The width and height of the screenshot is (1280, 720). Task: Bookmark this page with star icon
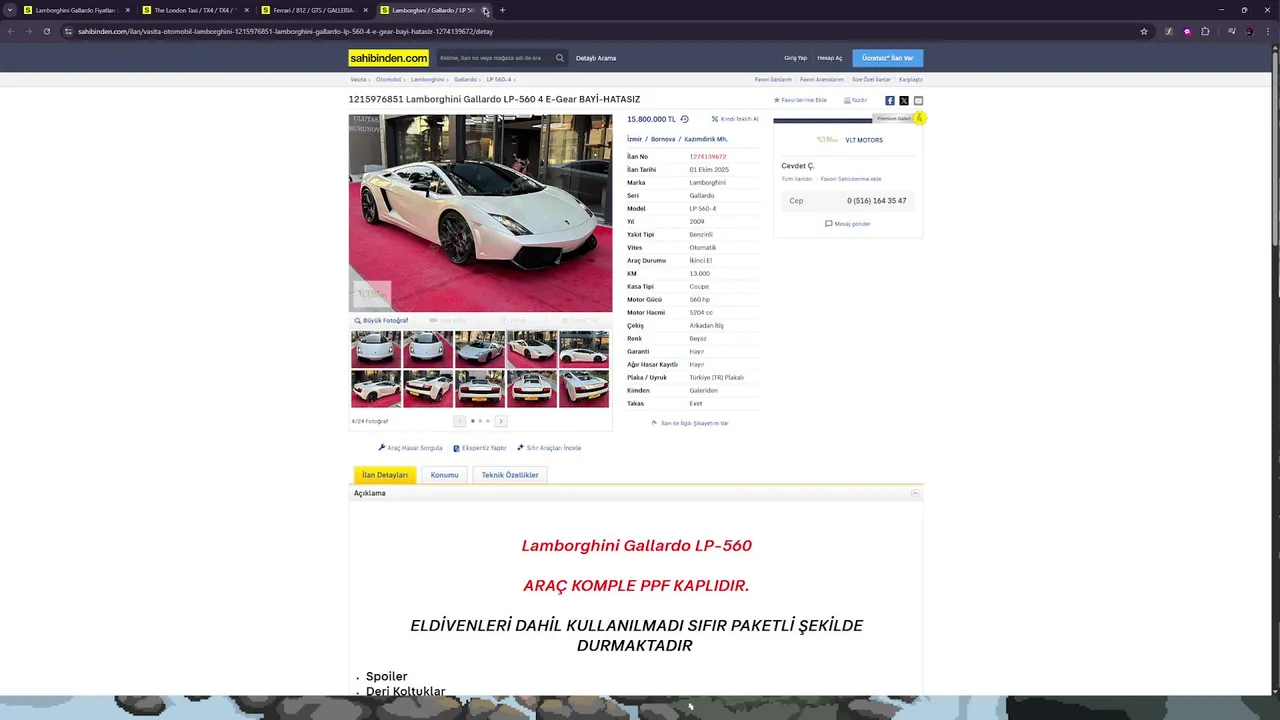[1144, 31]
